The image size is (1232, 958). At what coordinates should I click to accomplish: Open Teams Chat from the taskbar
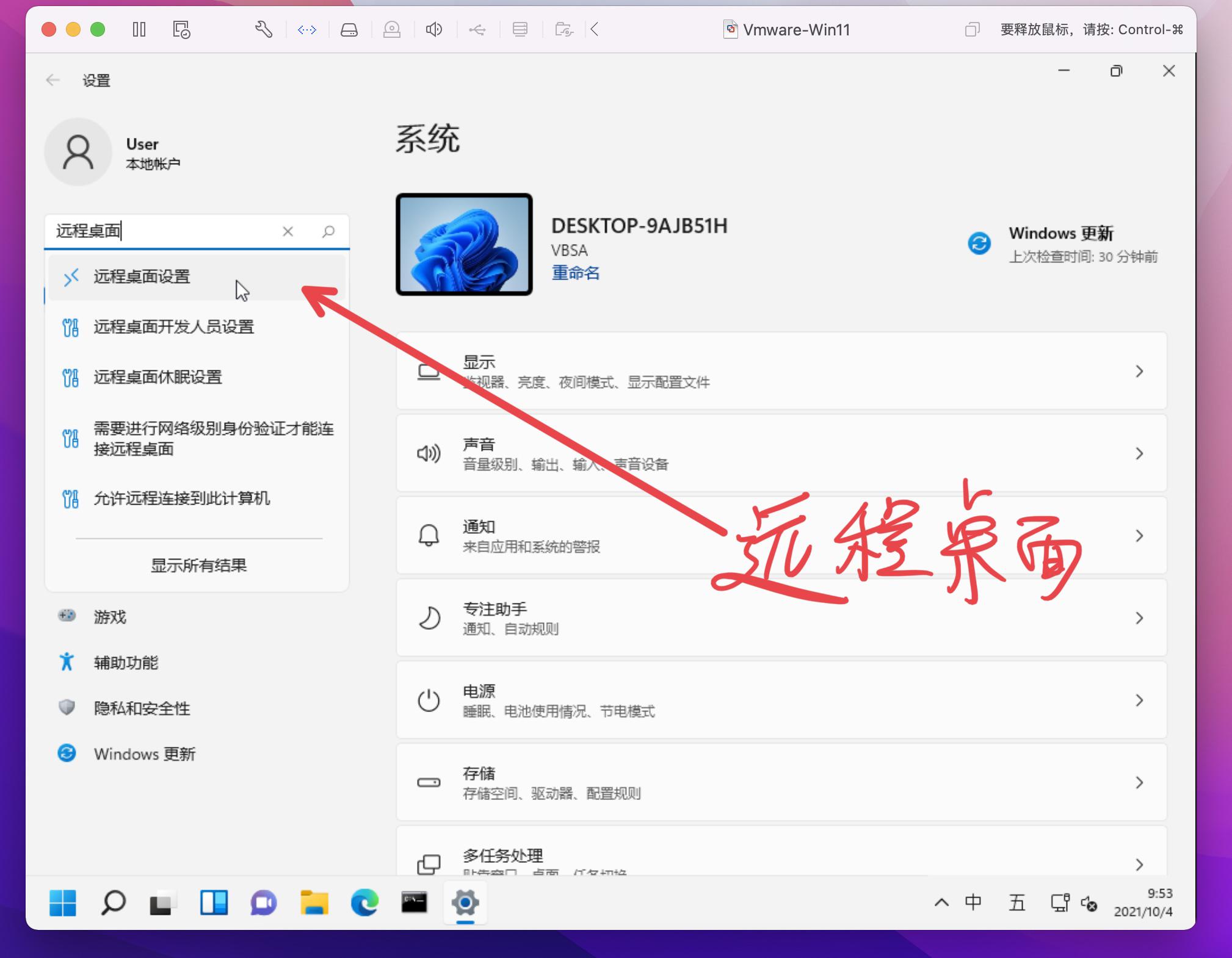(x=263, y=904)
